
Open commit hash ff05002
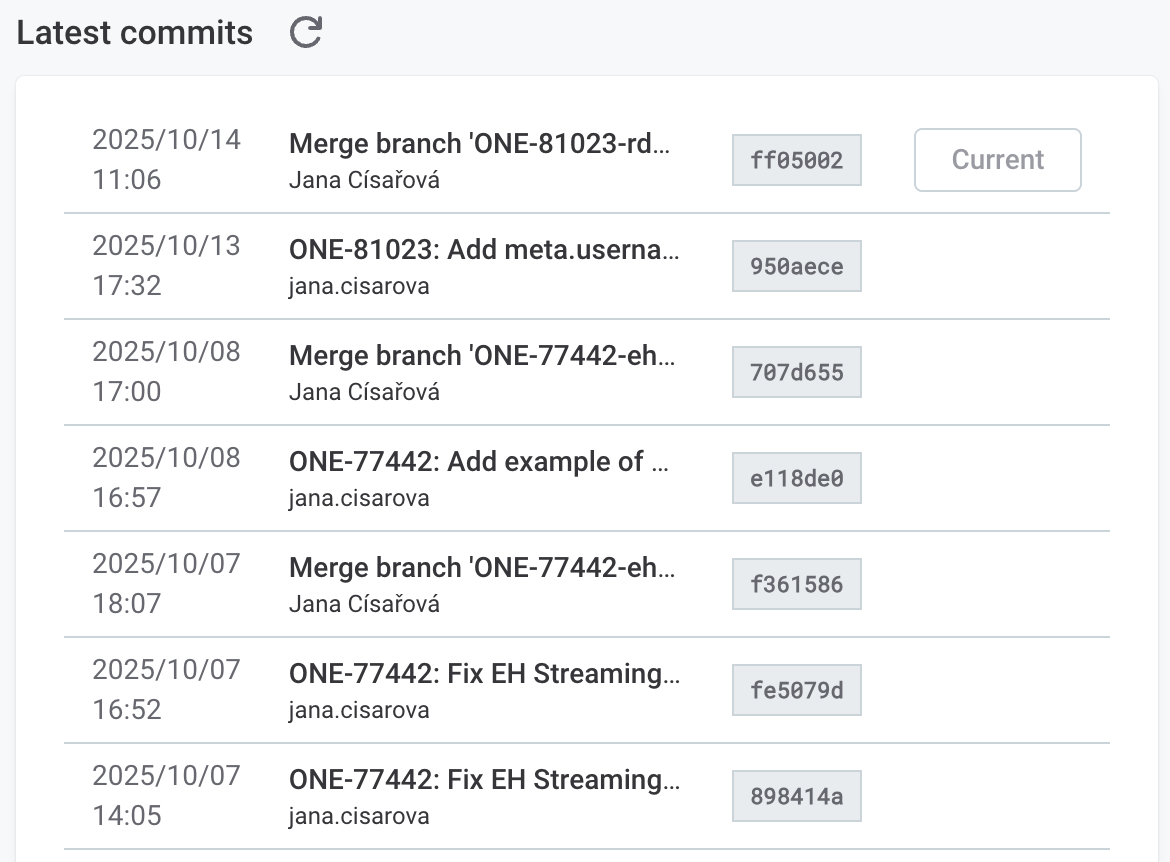pos(796,160)
